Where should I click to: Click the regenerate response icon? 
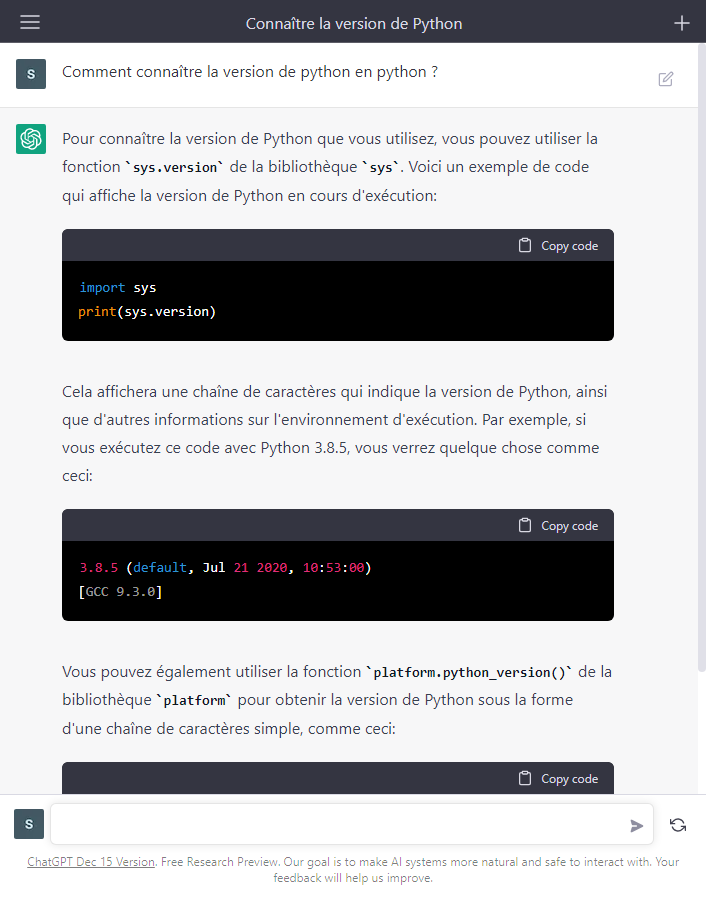point(678,824)
